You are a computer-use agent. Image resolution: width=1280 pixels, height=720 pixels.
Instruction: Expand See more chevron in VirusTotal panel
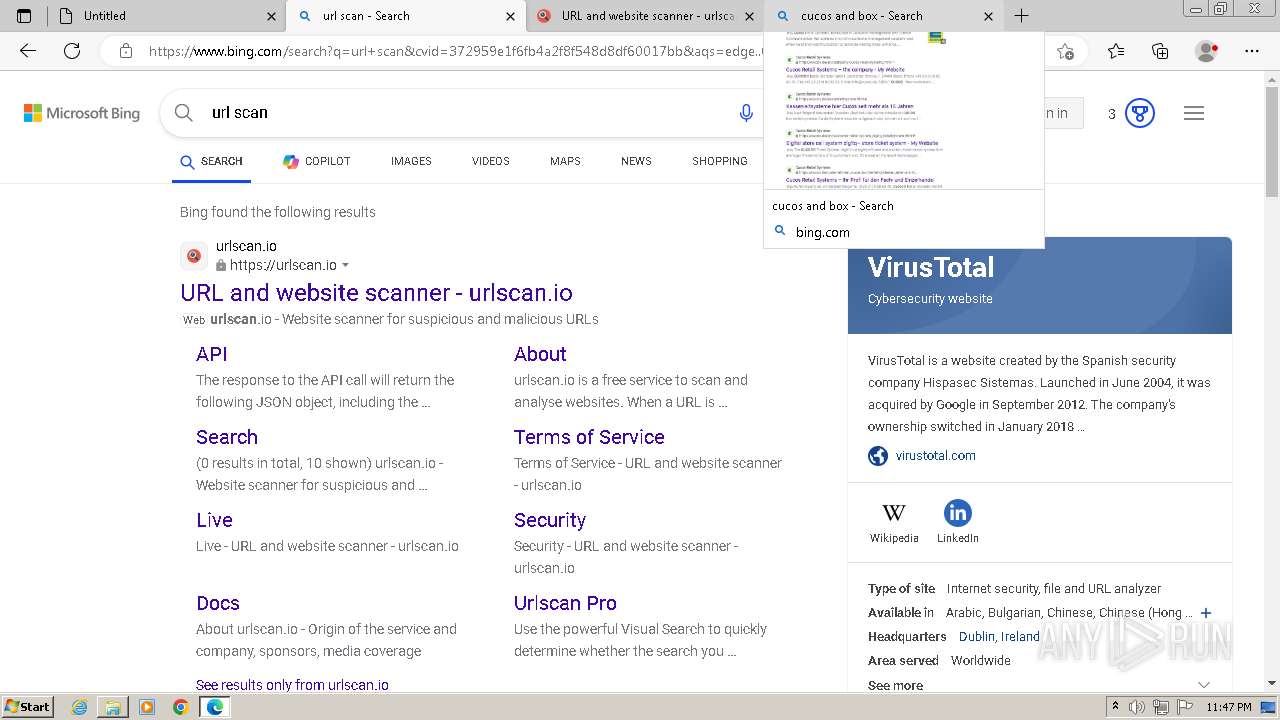click(x=1204, y=685)
